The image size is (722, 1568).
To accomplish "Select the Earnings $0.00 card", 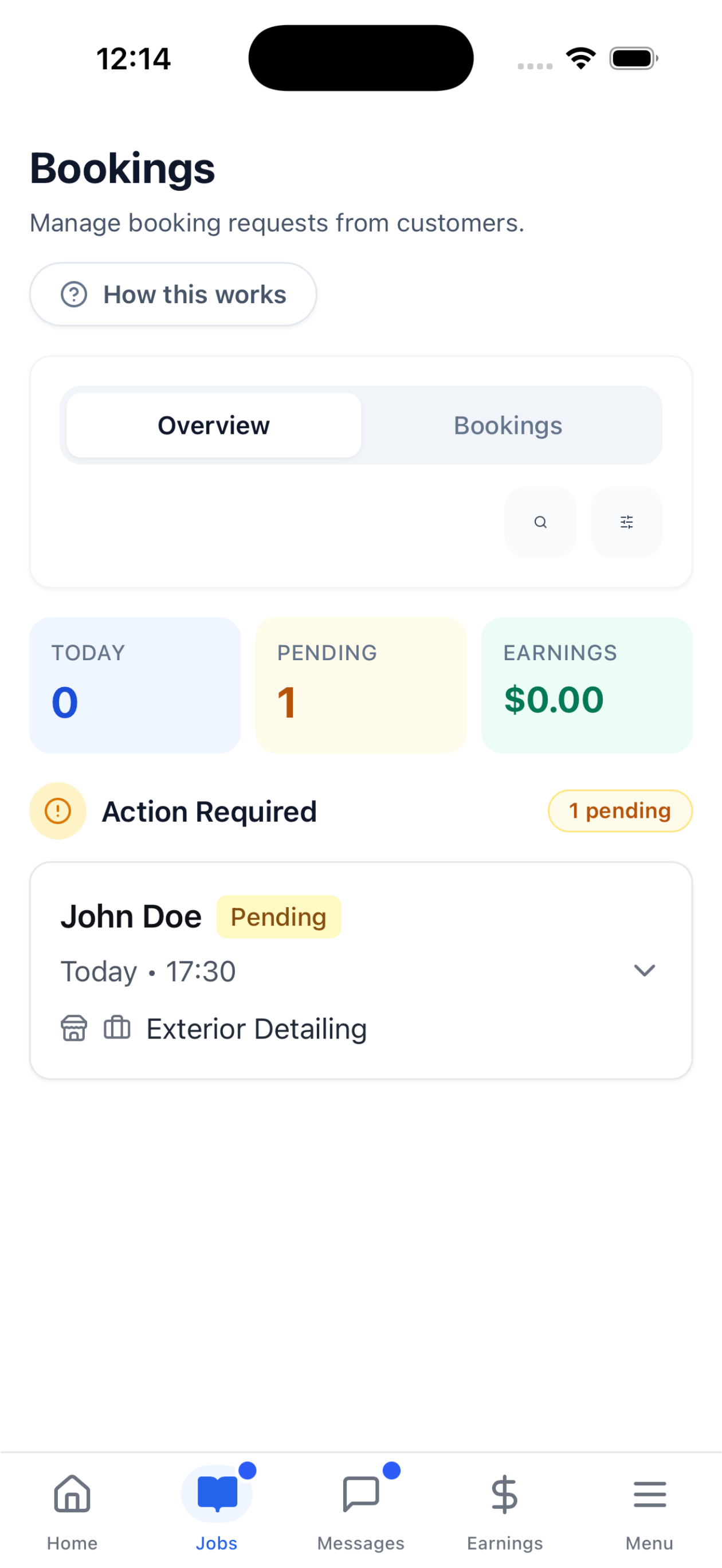I will coord(587,685).
